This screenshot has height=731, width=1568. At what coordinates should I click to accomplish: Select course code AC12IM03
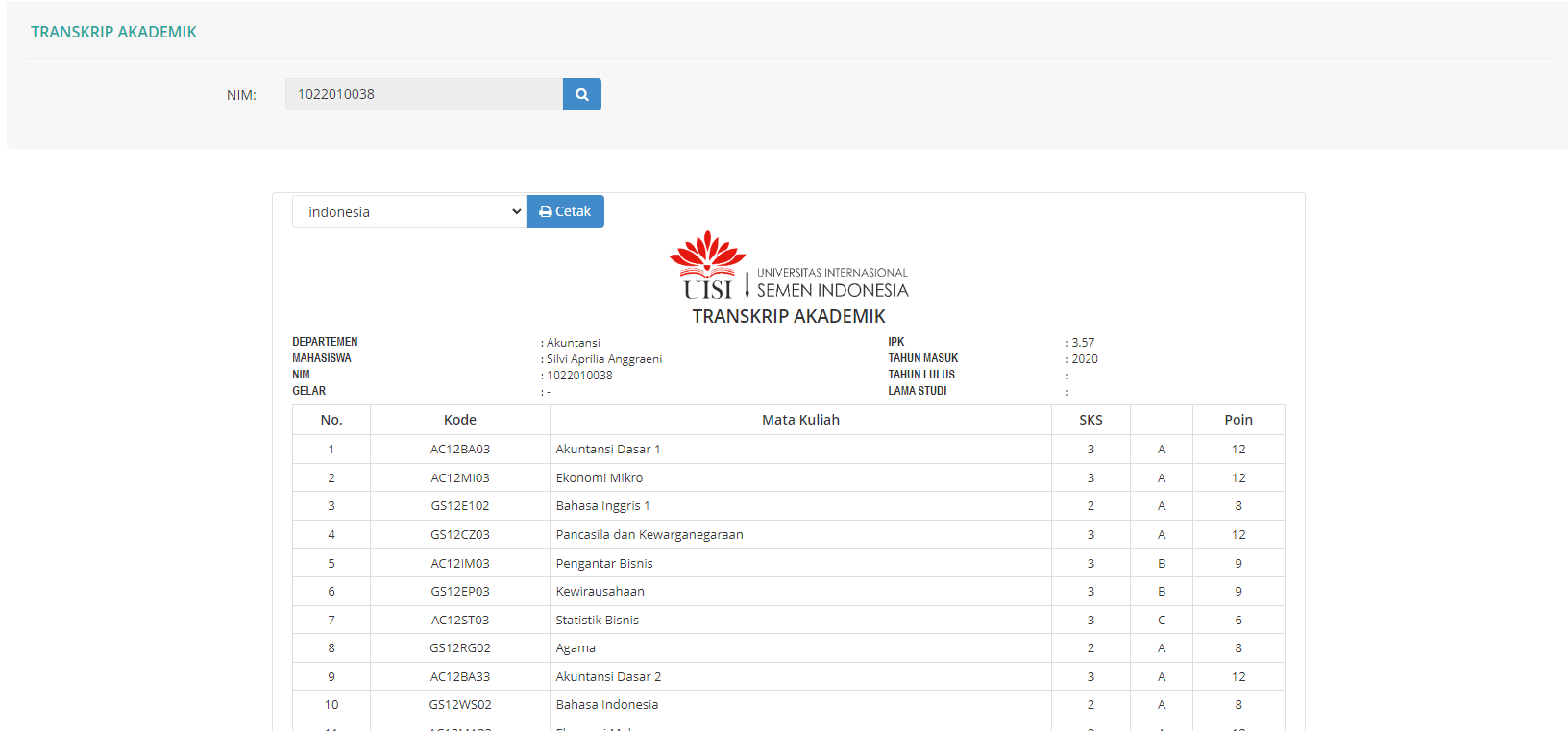(x=460, y=564)
